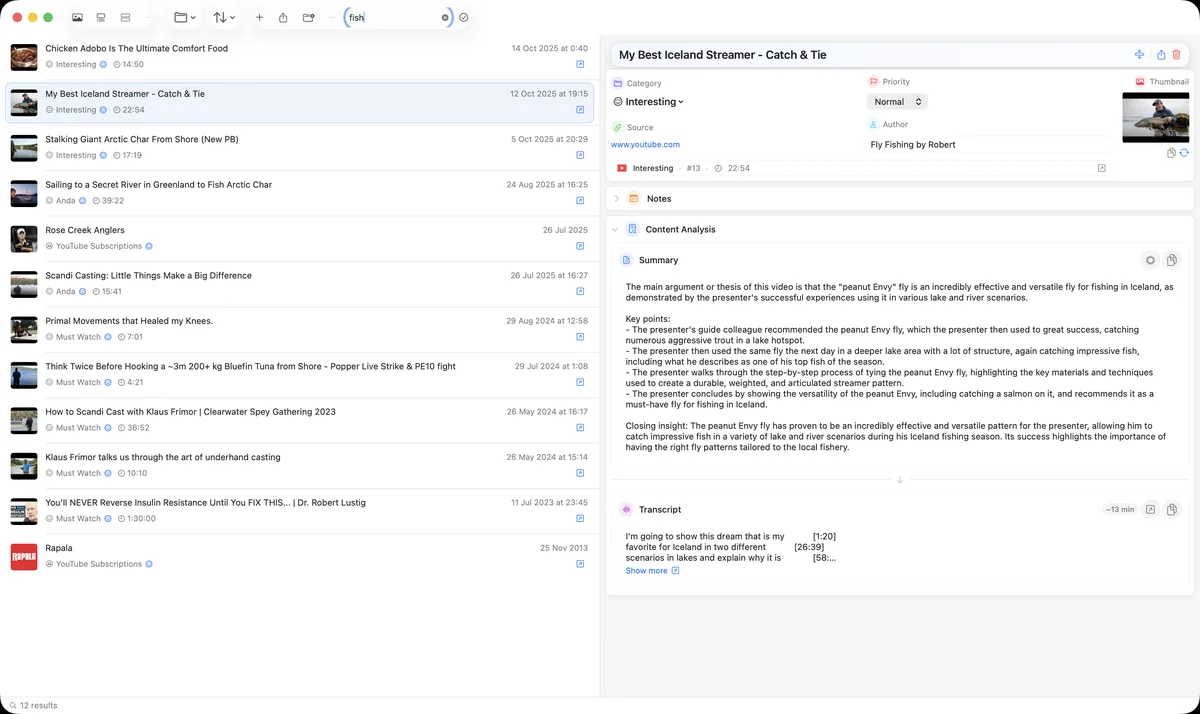Select Stalking Giant Arctic Char From Shore

299,148
